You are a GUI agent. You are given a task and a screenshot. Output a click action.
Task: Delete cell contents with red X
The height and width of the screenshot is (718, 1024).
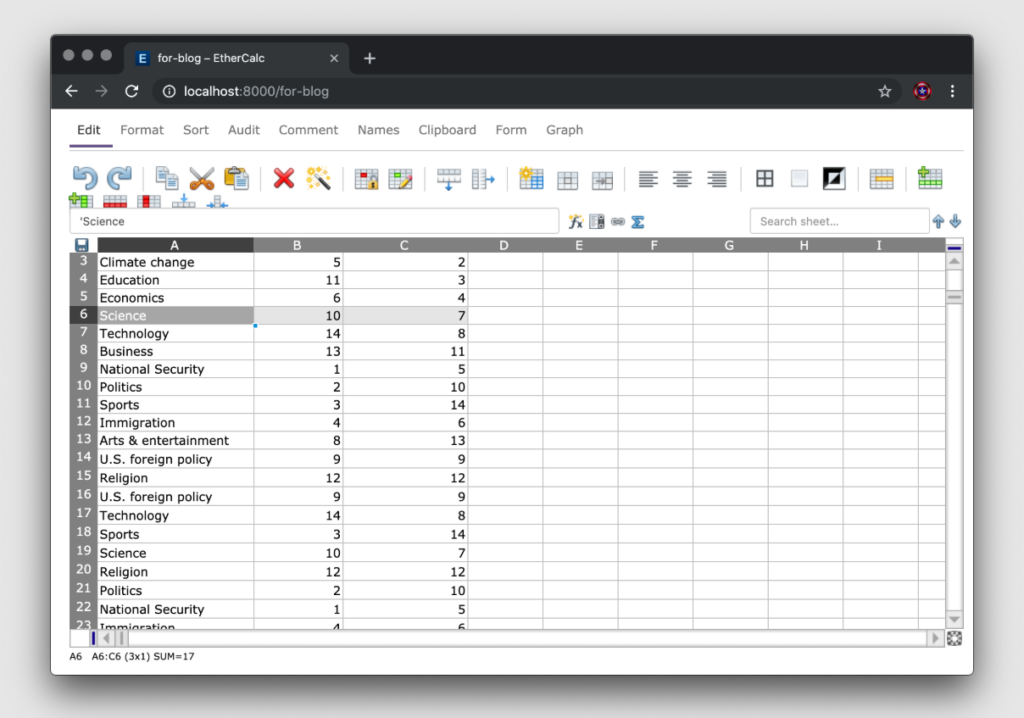coord(284,179)
